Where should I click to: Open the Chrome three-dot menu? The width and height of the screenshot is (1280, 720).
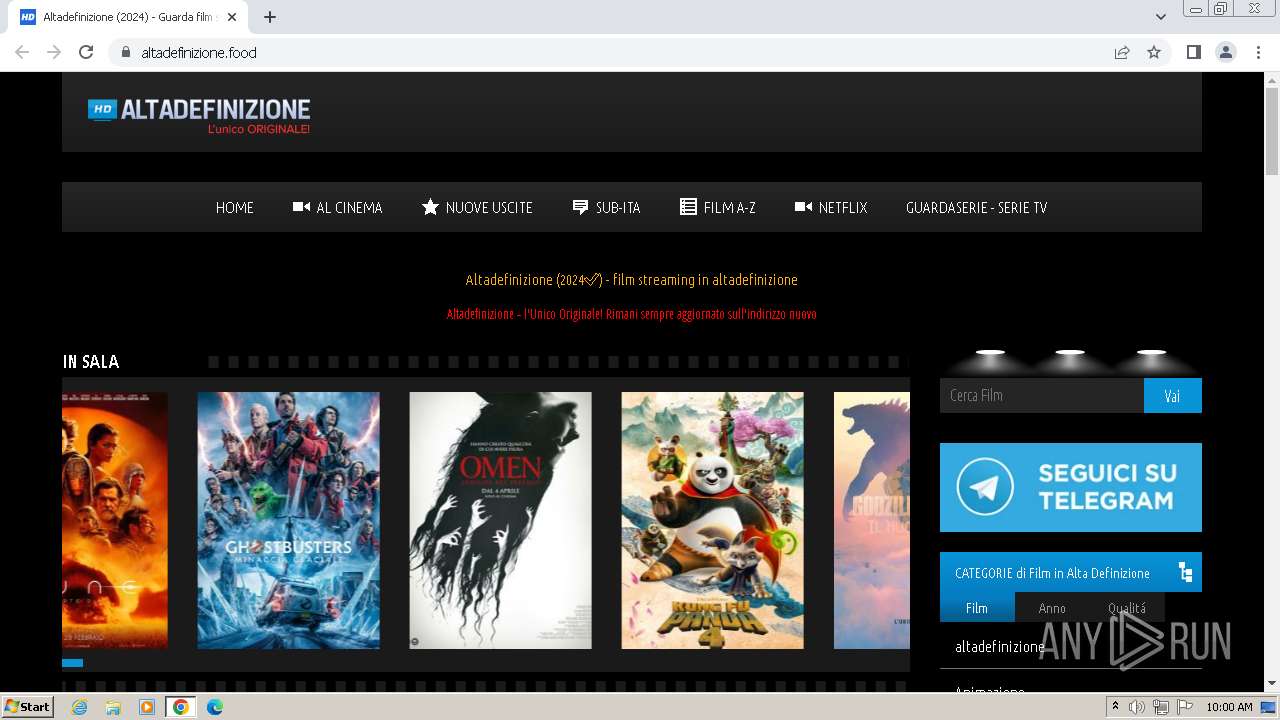pyautogui.click(x=1258, y=52)
